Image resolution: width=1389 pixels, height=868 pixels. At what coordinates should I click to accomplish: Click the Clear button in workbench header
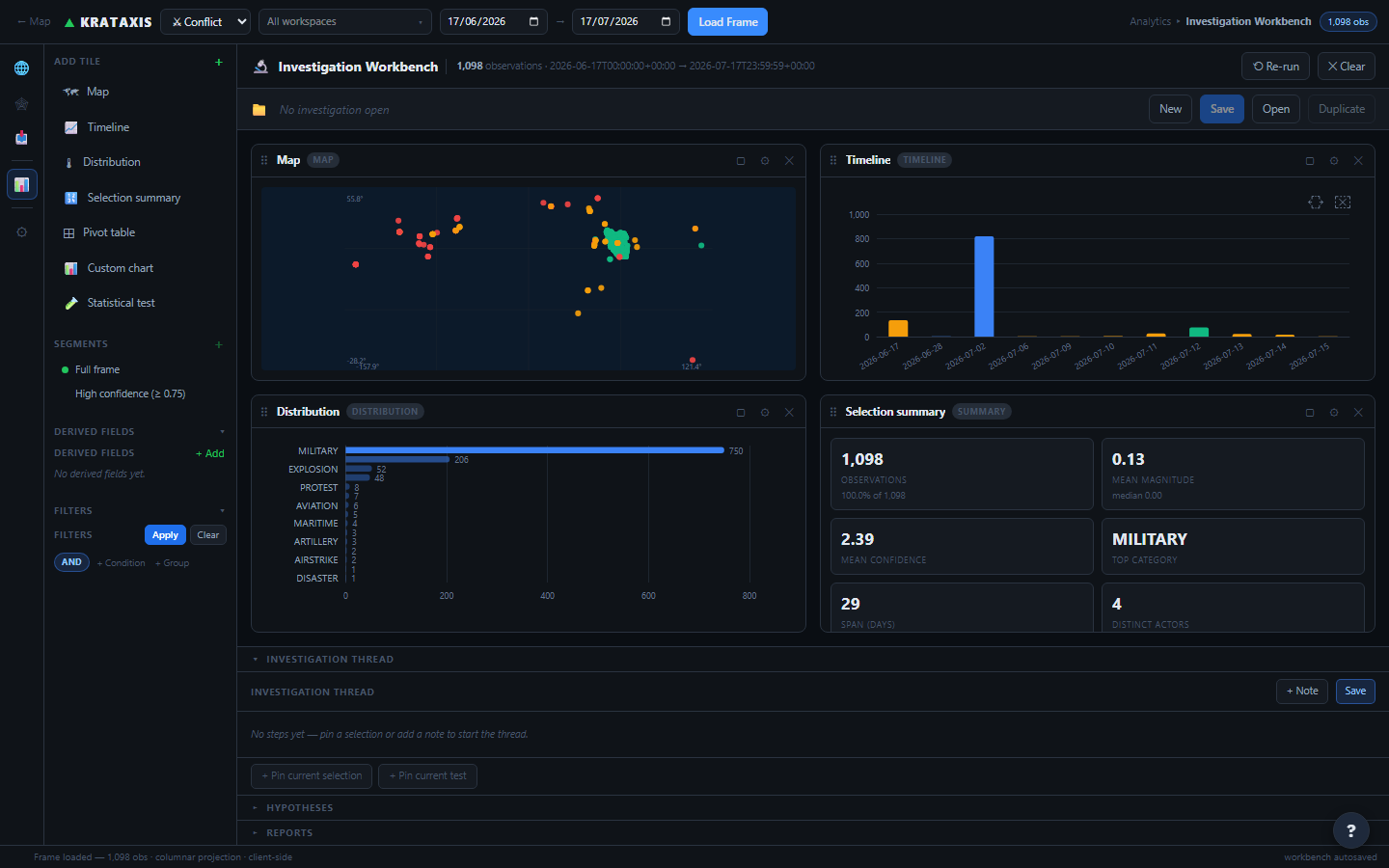click(x=1347, y=67)
